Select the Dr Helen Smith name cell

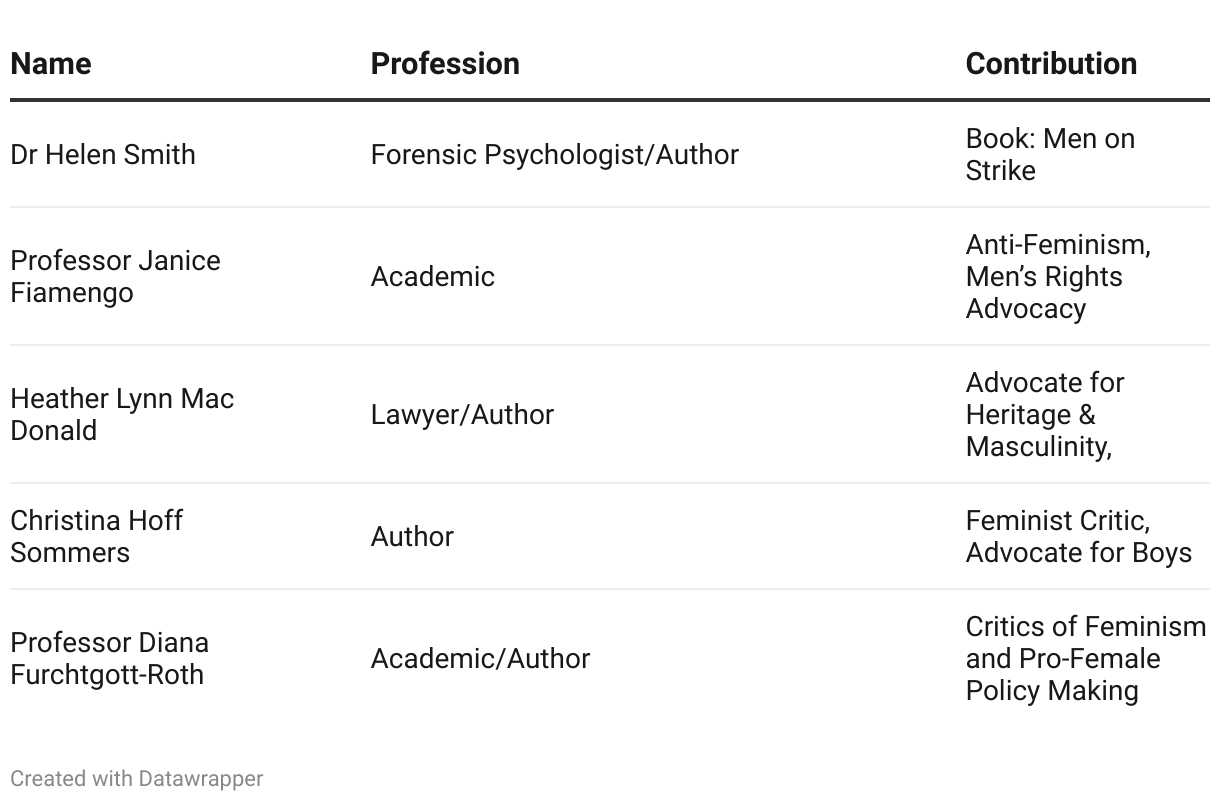pyautogui.click(x=103, y=154)
